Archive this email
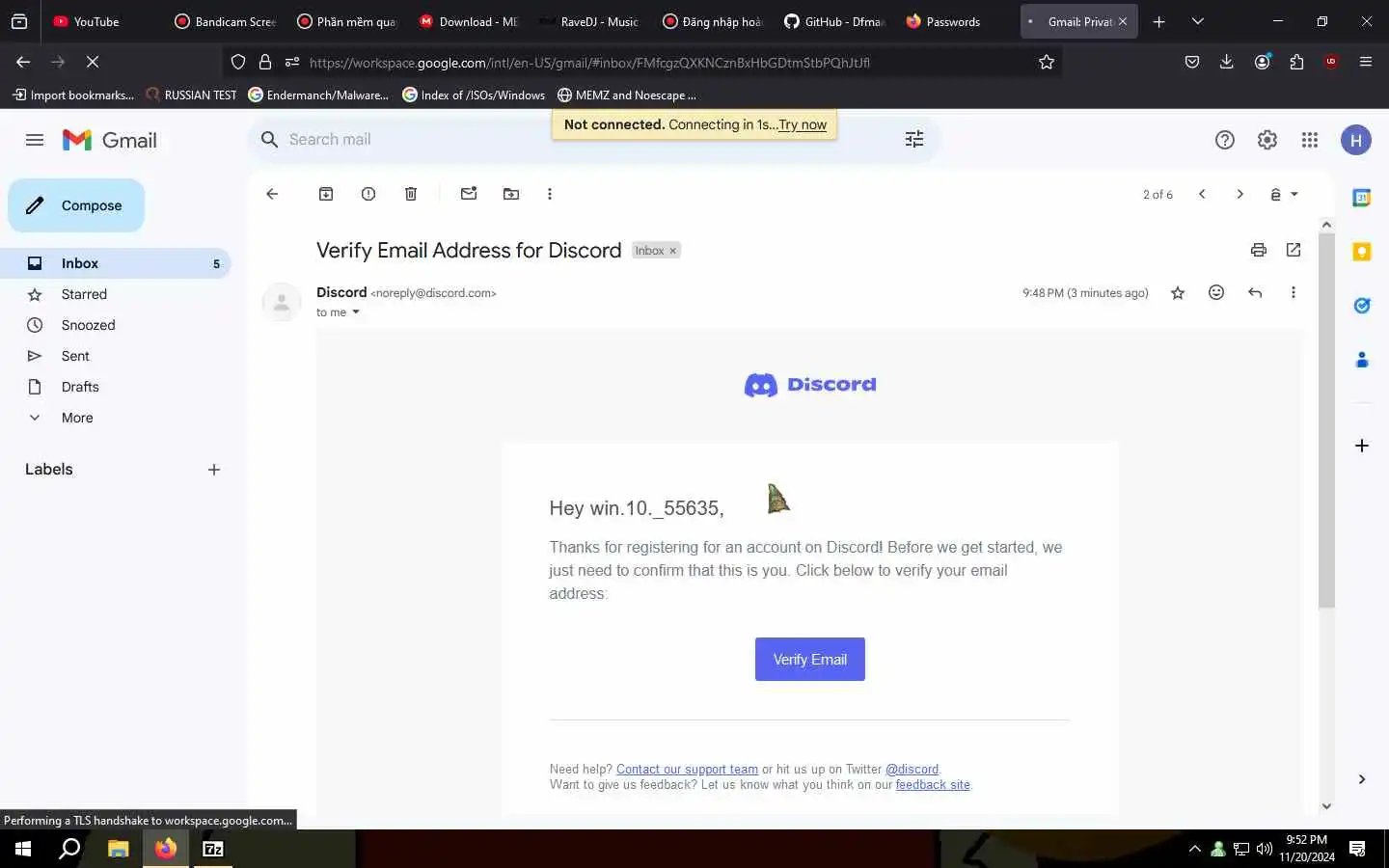 click(x=326, y=194)
